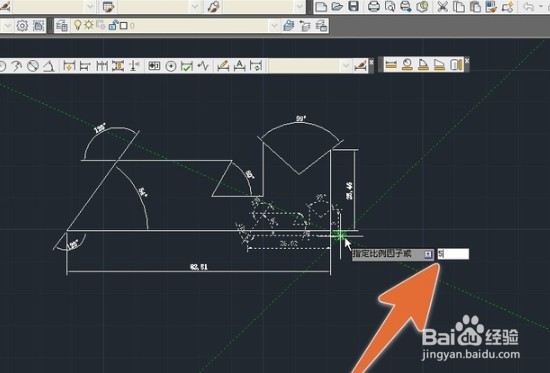The width and height of the screenshot is (550, 373).
Task: Select the Volume measure tool
Action: point(456,65)
